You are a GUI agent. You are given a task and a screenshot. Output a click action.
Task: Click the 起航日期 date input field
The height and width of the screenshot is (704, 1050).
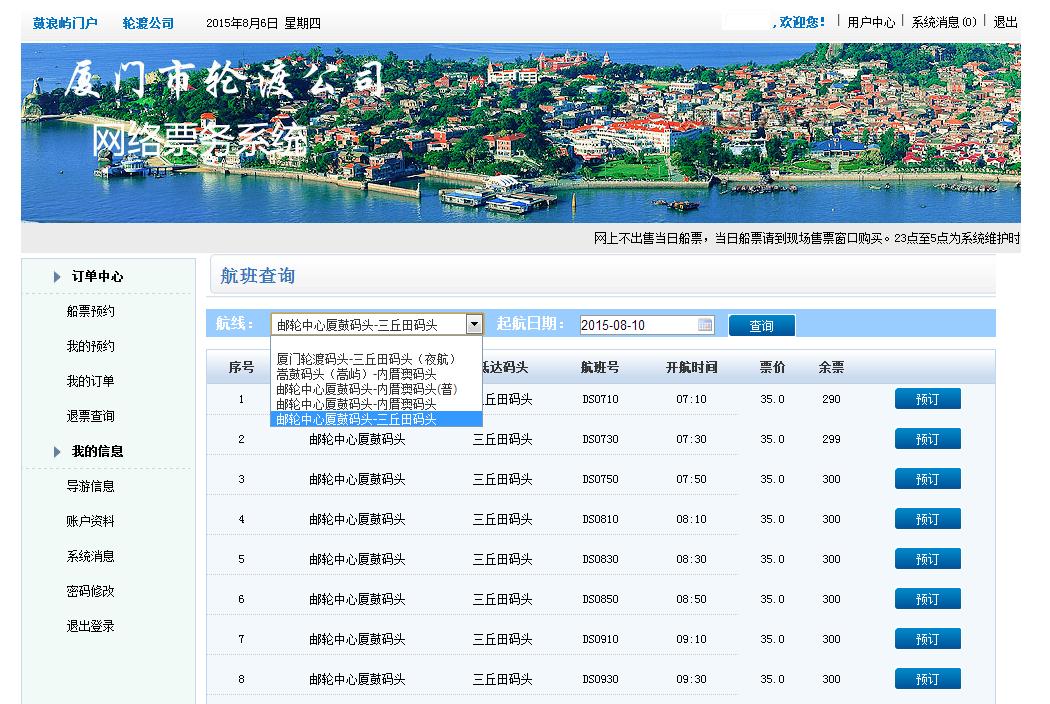(647, 325)
